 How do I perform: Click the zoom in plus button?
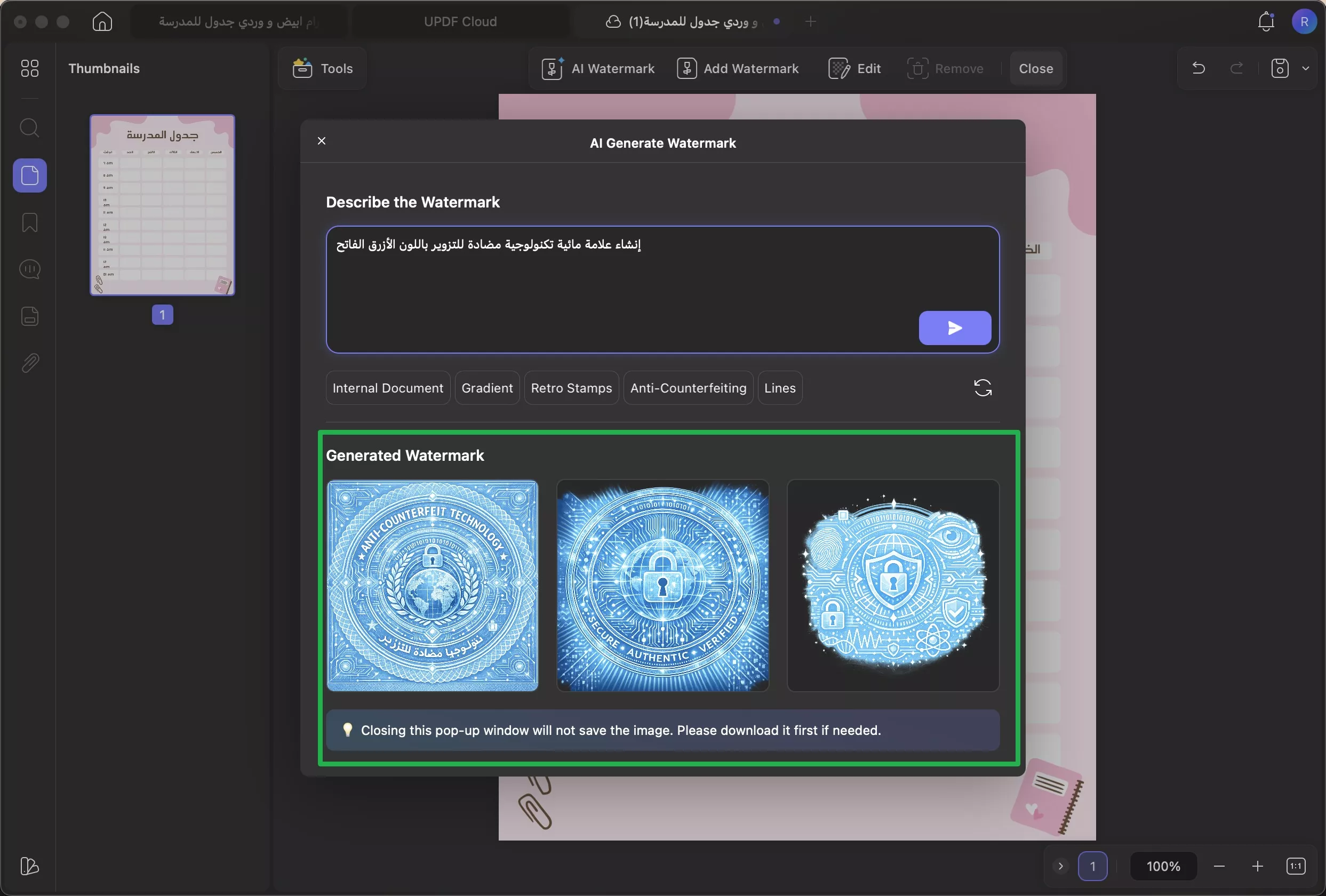[1258, 866]
